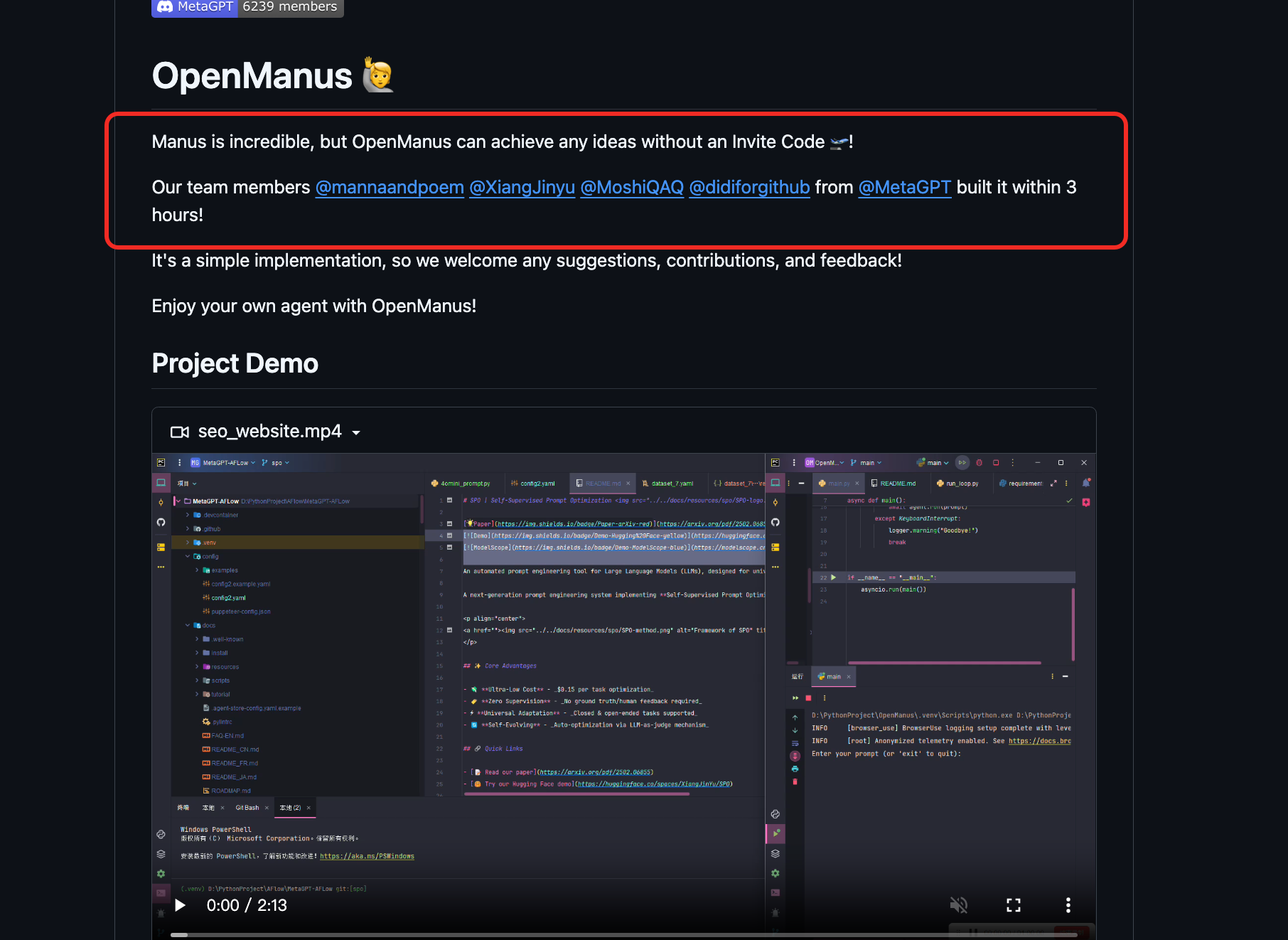Click the "6239 members" badge text
This screenshot has height=940, width=1288.
pos(290,7)
